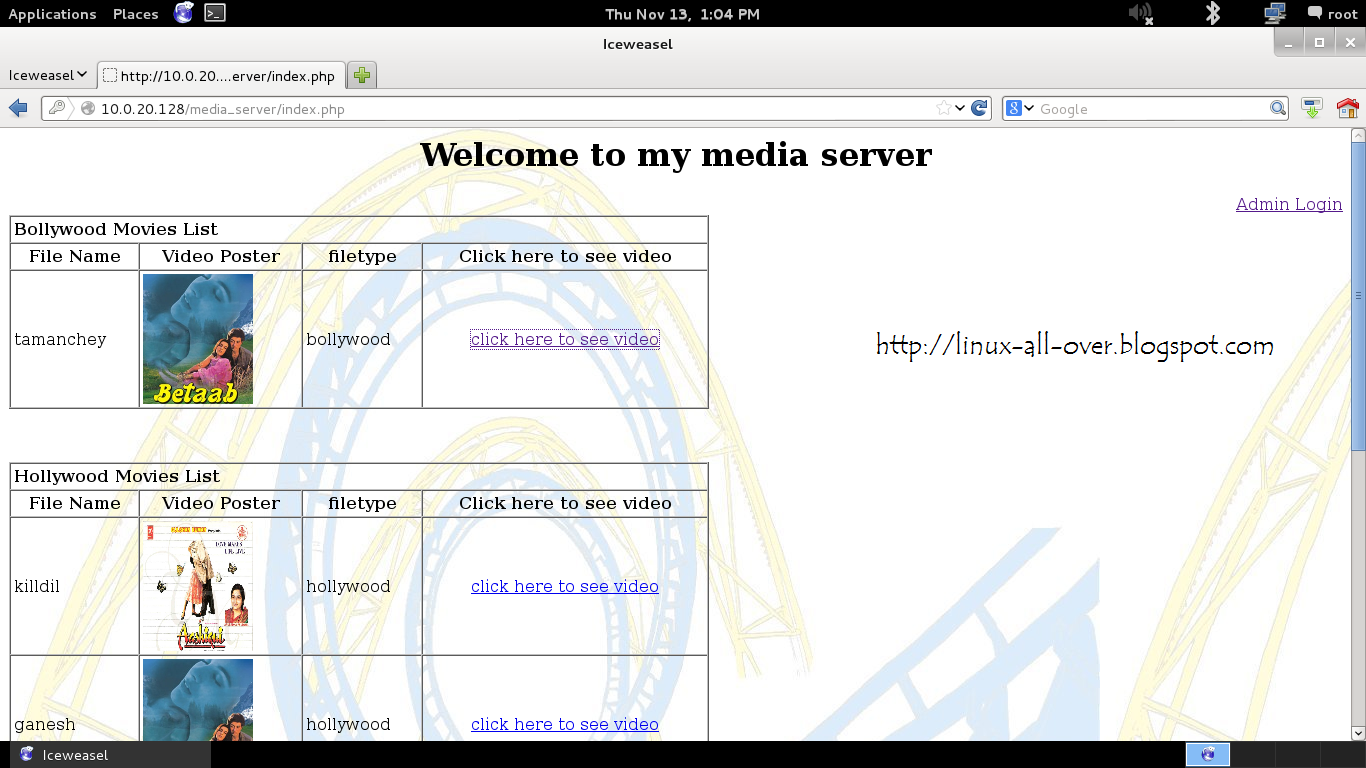Click the "Bollywood Movies List" table title
This screenshot has height=768, width=1366.
tap(116, 229)
